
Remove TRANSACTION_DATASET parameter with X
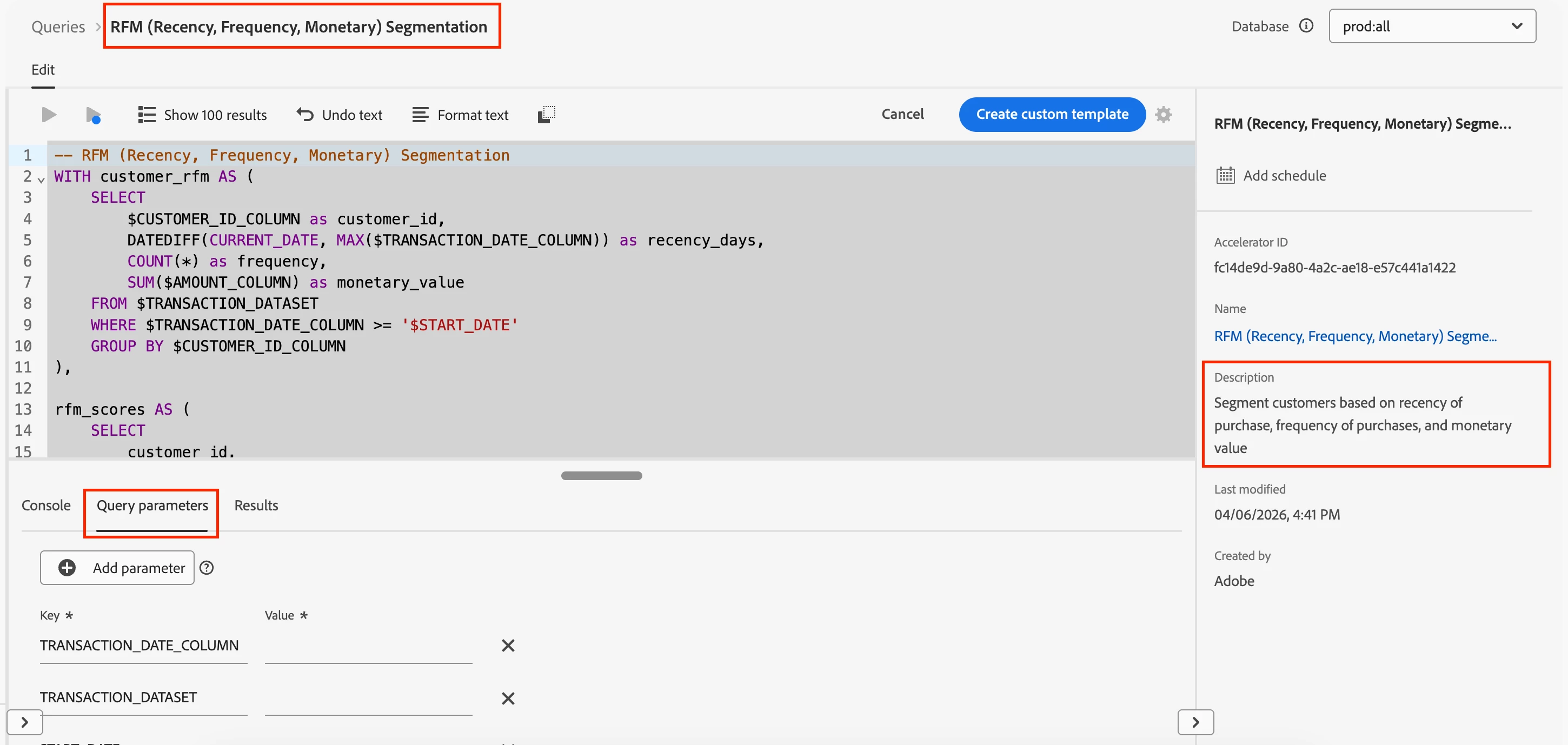click(x=508, y=698)
